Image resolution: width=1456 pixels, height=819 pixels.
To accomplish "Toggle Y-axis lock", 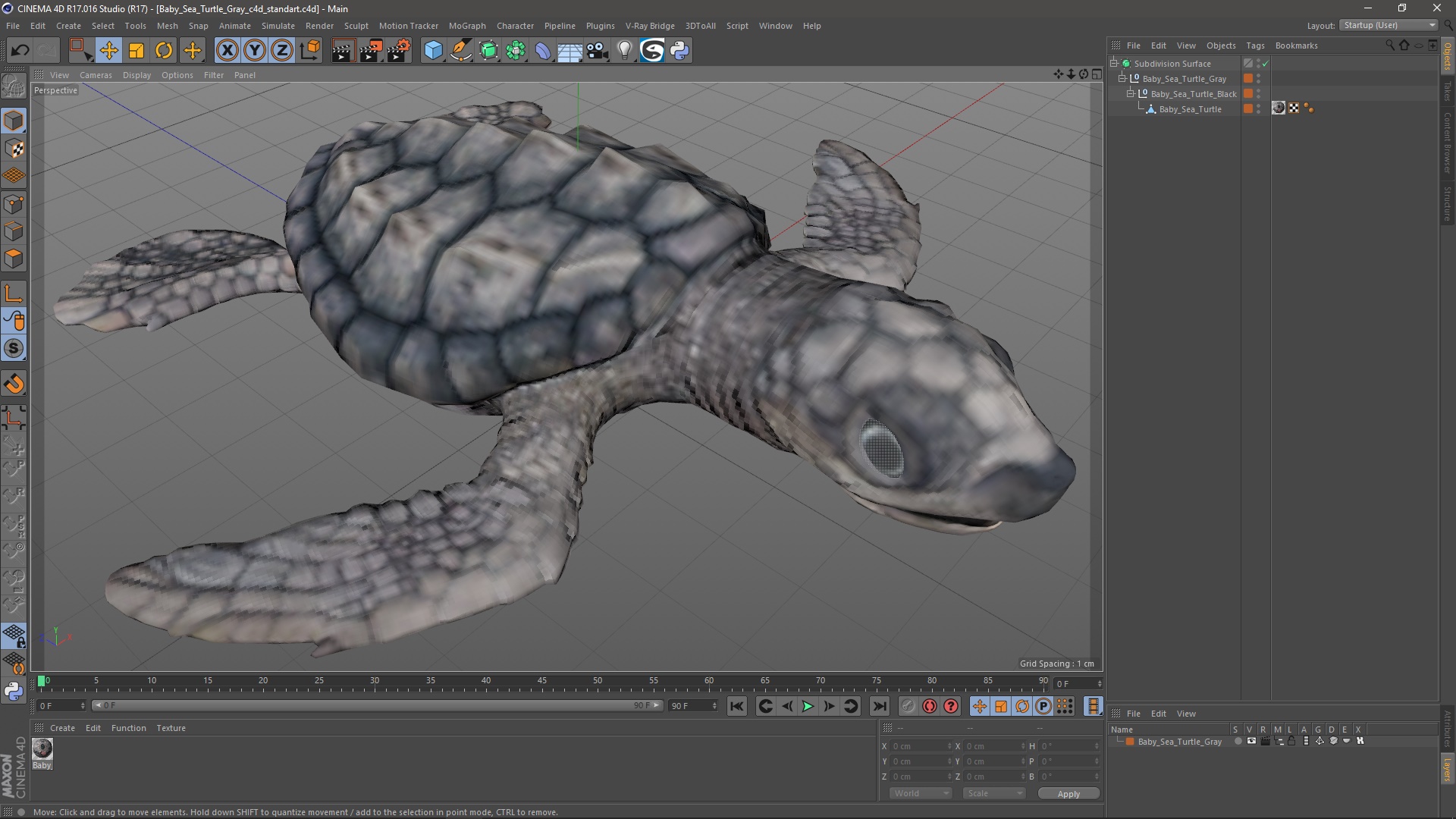I will pos(254,51).
